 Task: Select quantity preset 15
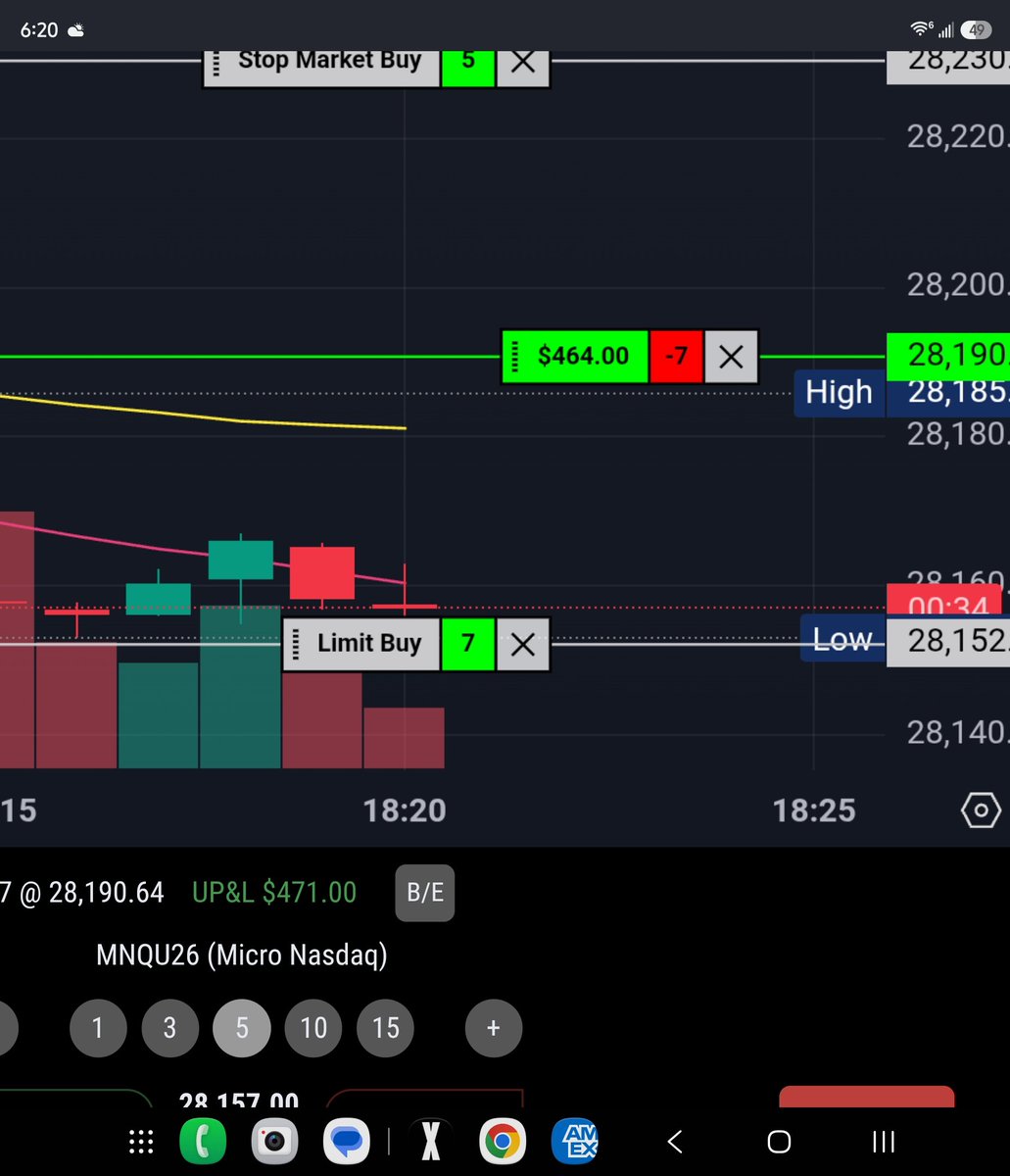[386, 1028]
